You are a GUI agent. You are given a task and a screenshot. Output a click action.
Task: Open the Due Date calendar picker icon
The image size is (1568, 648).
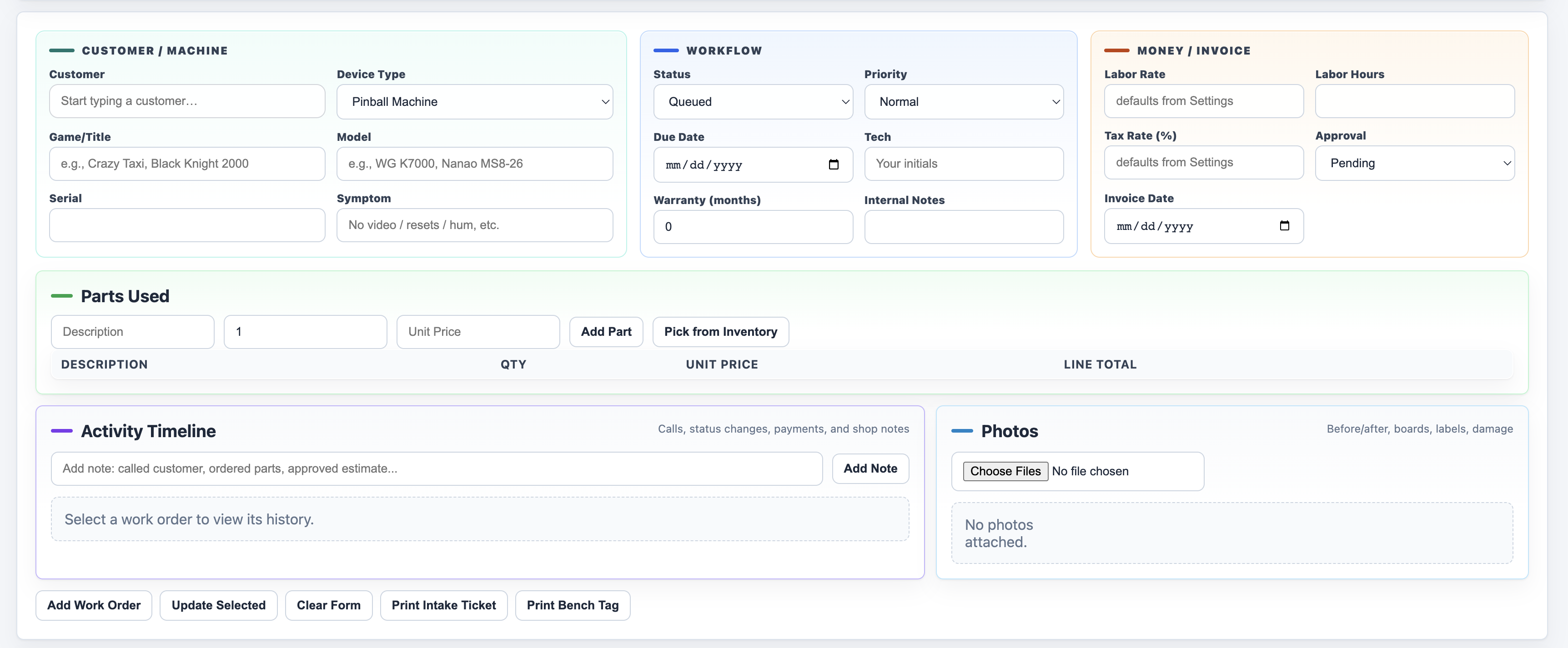(833, 165)
